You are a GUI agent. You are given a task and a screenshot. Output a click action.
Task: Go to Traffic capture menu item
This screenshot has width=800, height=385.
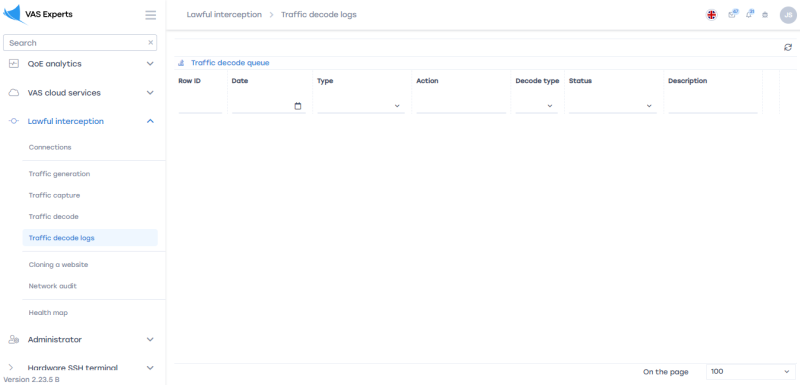[x=54, y=195]
